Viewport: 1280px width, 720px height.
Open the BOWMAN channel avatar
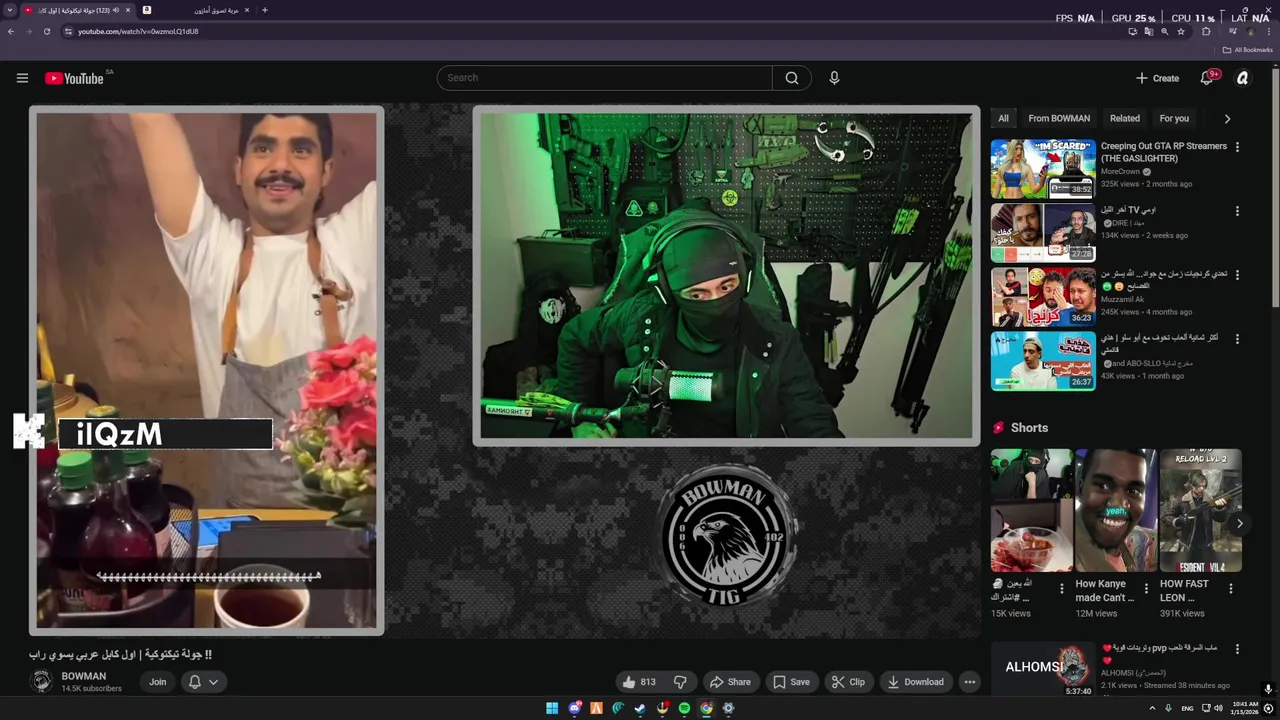42,682
